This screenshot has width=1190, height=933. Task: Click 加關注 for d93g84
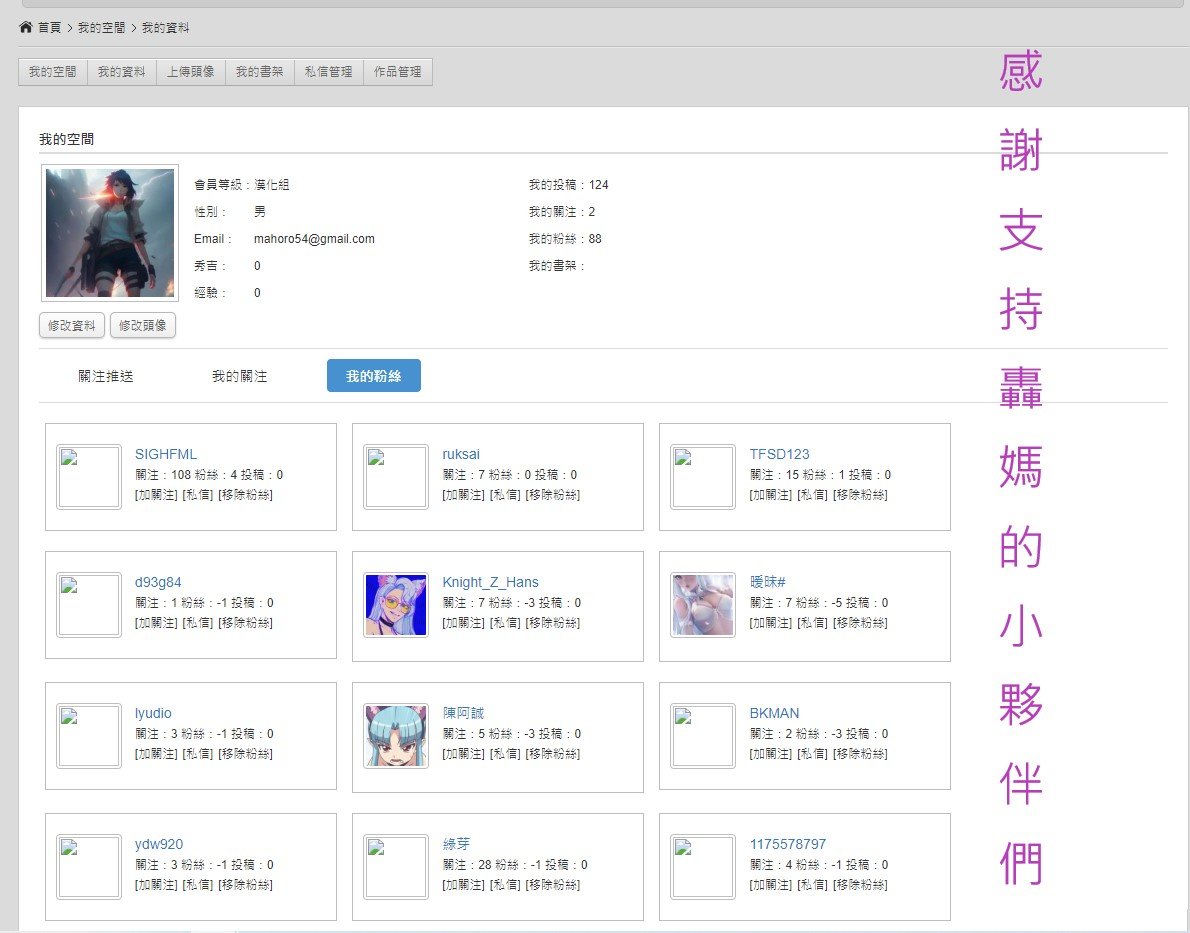pos(156,623)
